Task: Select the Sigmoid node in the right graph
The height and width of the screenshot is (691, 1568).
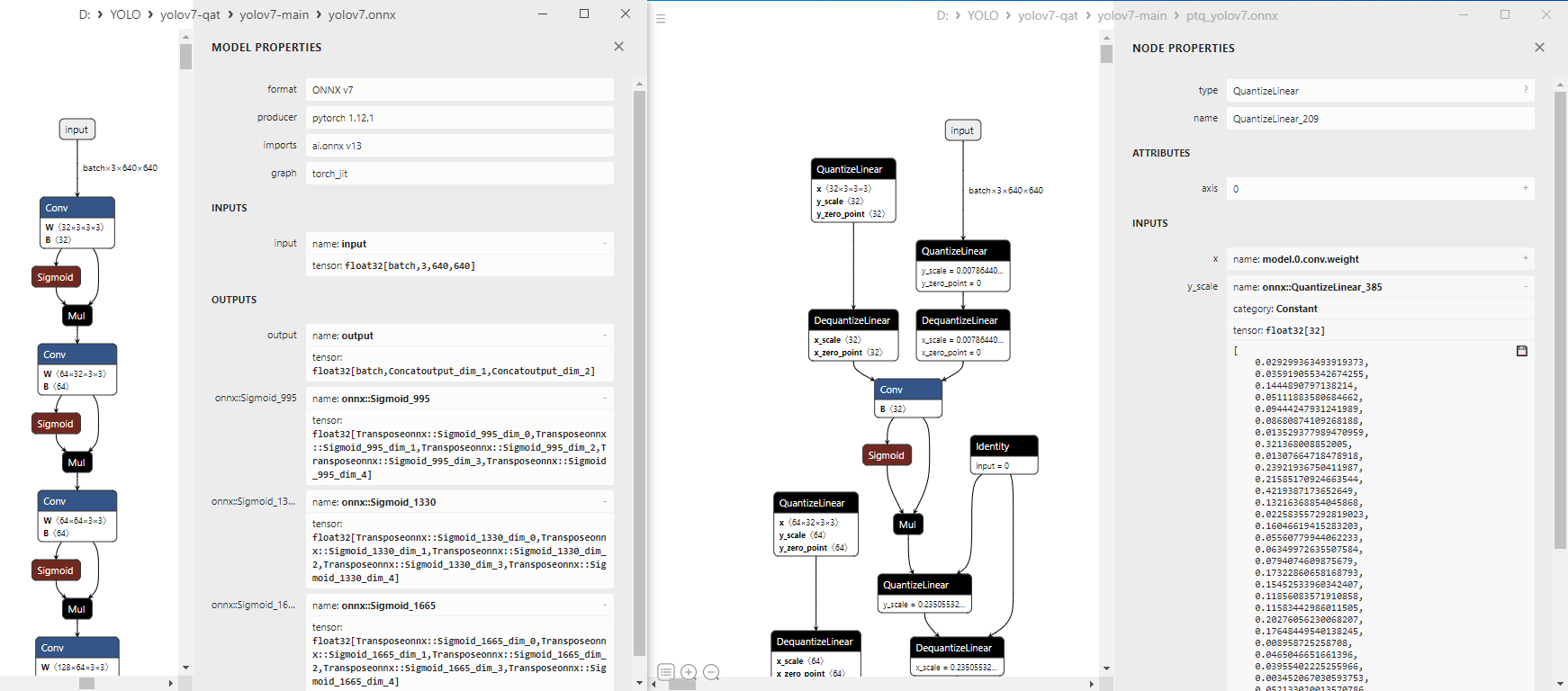Action: [887, 455]
